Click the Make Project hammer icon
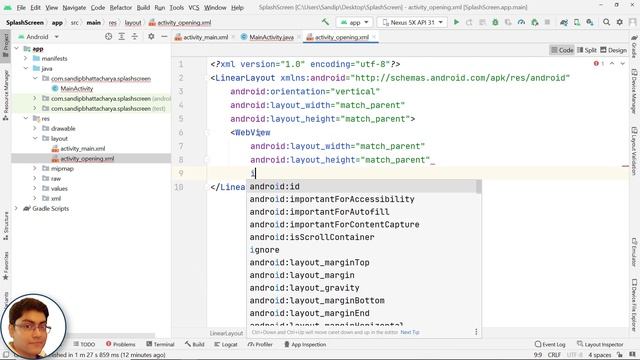640x360 pixels. (325, 22)
